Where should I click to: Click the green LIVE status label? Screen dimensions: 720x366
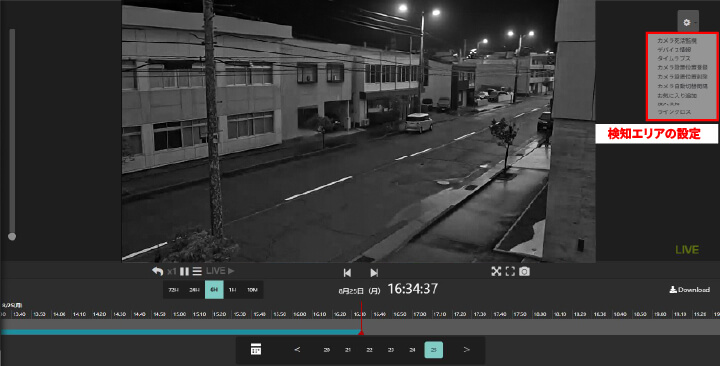coord(687,250)
